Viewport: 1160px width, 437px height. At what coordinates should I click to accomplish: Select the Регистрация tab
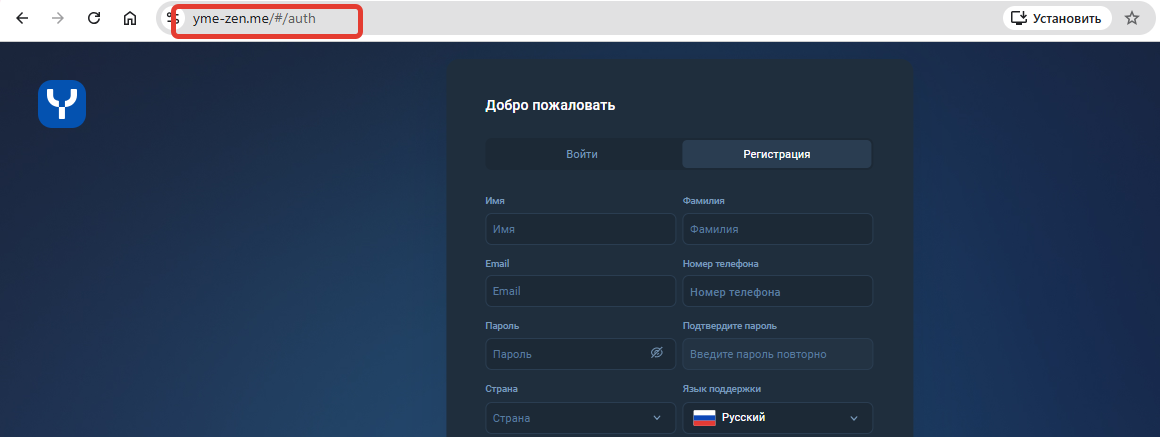[x=777, y=155]
